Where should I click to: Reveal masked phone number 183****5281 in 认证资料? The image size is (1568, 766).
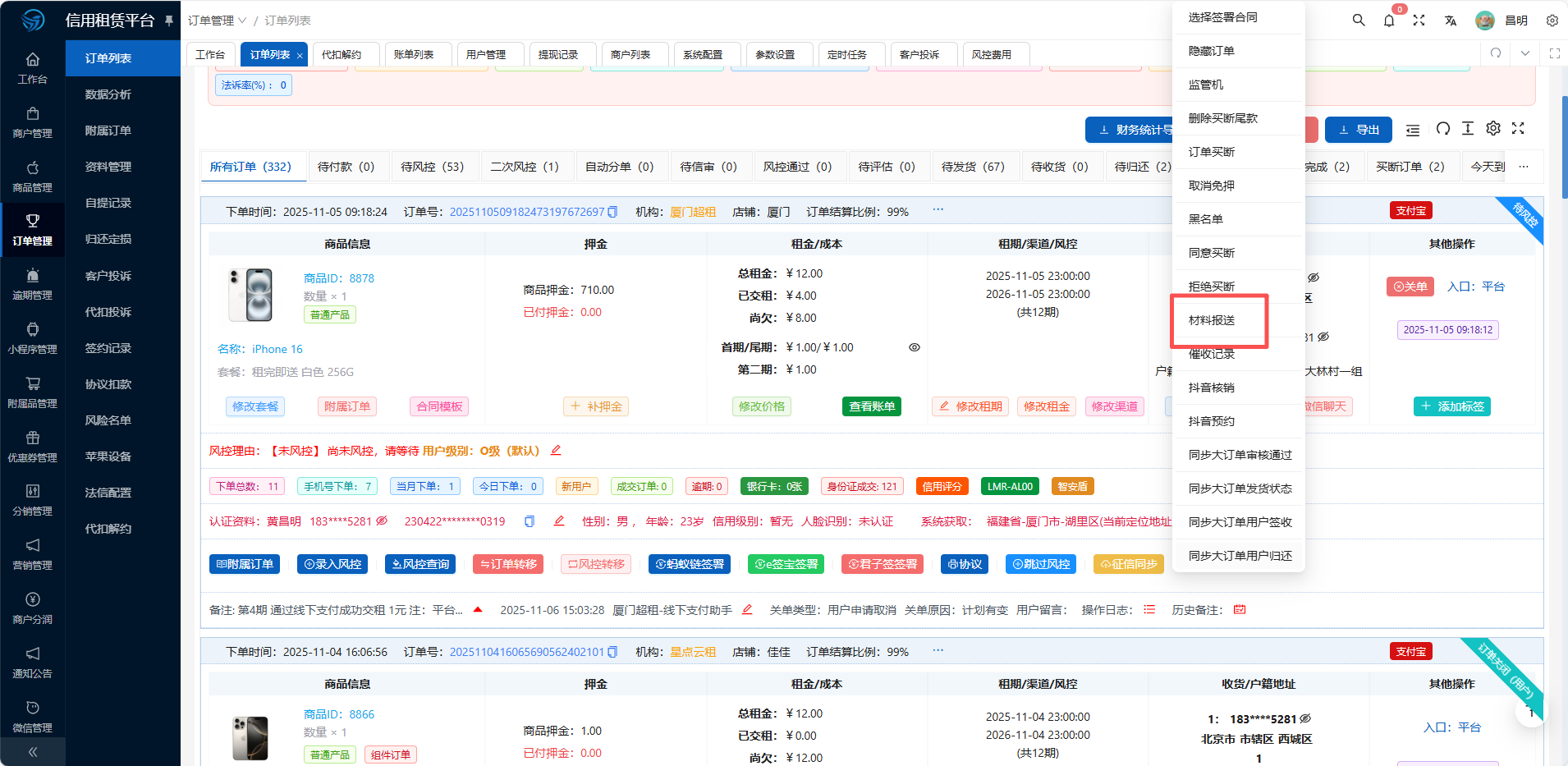coord(382,521)
